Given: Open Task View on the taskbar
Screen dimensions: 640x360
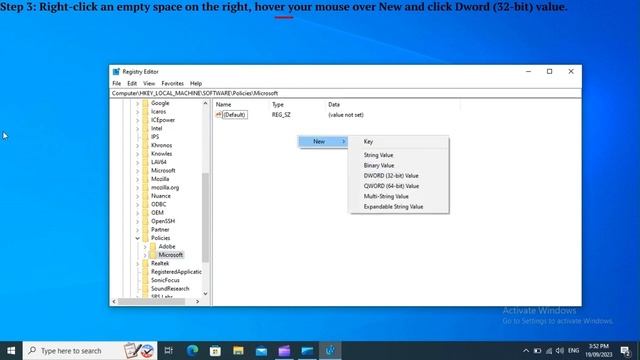Looking at the screenshot, I should click(169, 351).
